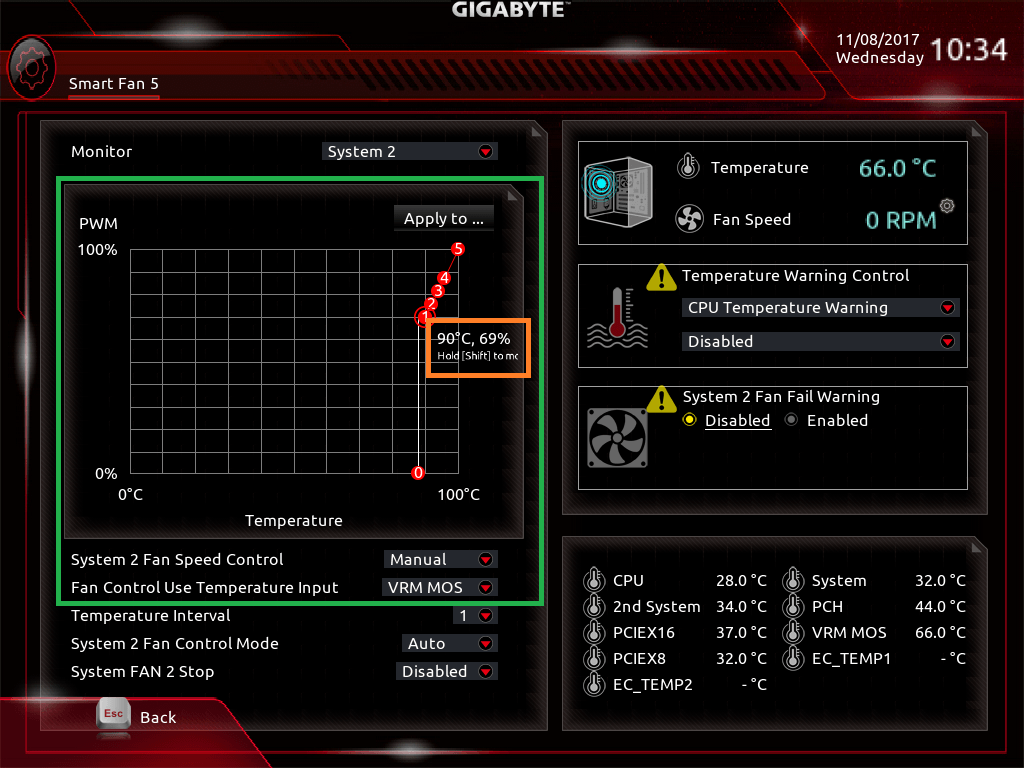Click the System 2 Fan Fail Warning heading
The height and width of the screenshot is (768, 1024).
pyautogui.click(x=781, y=397)
